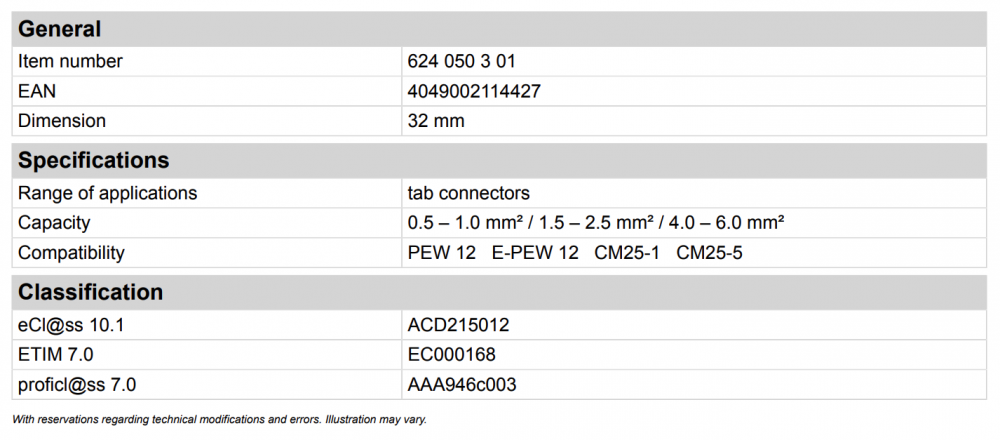Click the Compatibility row label
Image resolution: width=1000 pixels, height=440 pixels.
click(x=71, y=253)
